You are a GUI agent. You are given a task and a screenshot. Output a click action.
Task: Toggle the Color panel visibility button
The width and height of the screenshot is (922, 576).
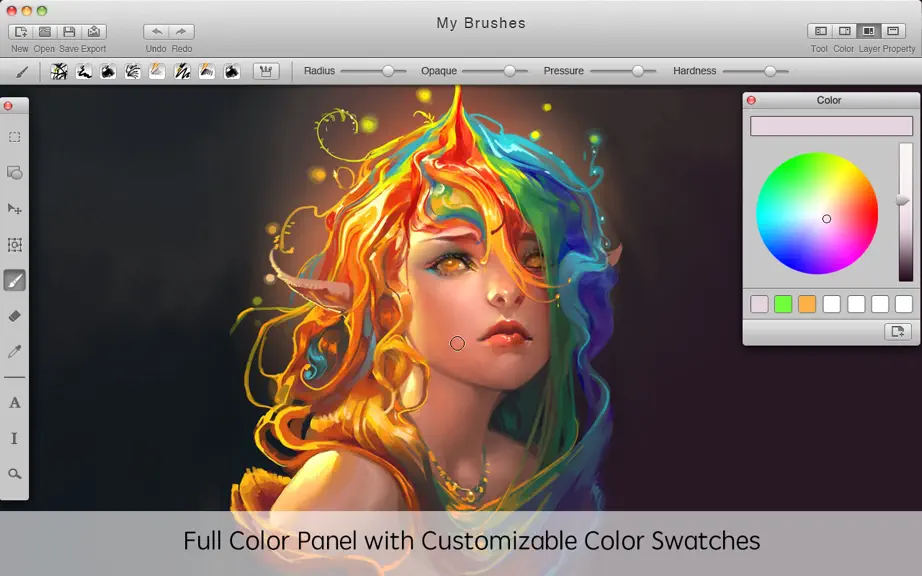pos(844,31)
